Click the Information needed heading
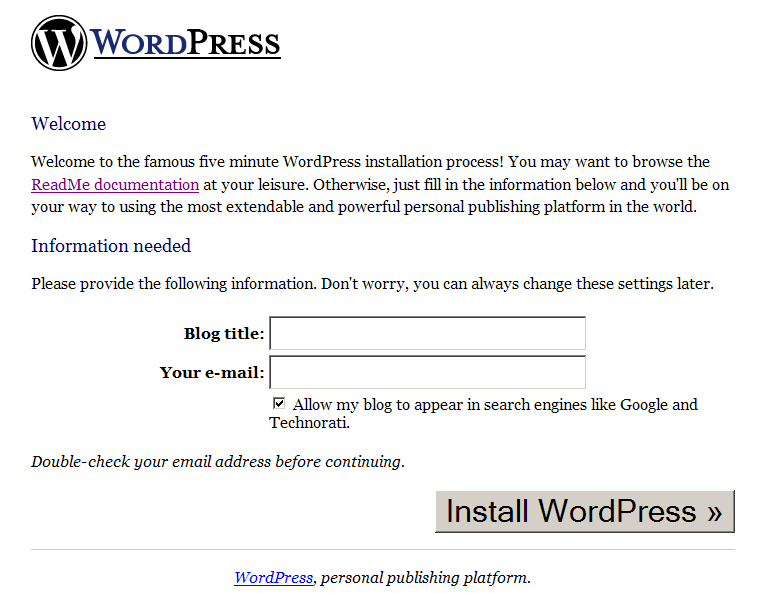Screen dimensions: 765x593 click(111, 246)
